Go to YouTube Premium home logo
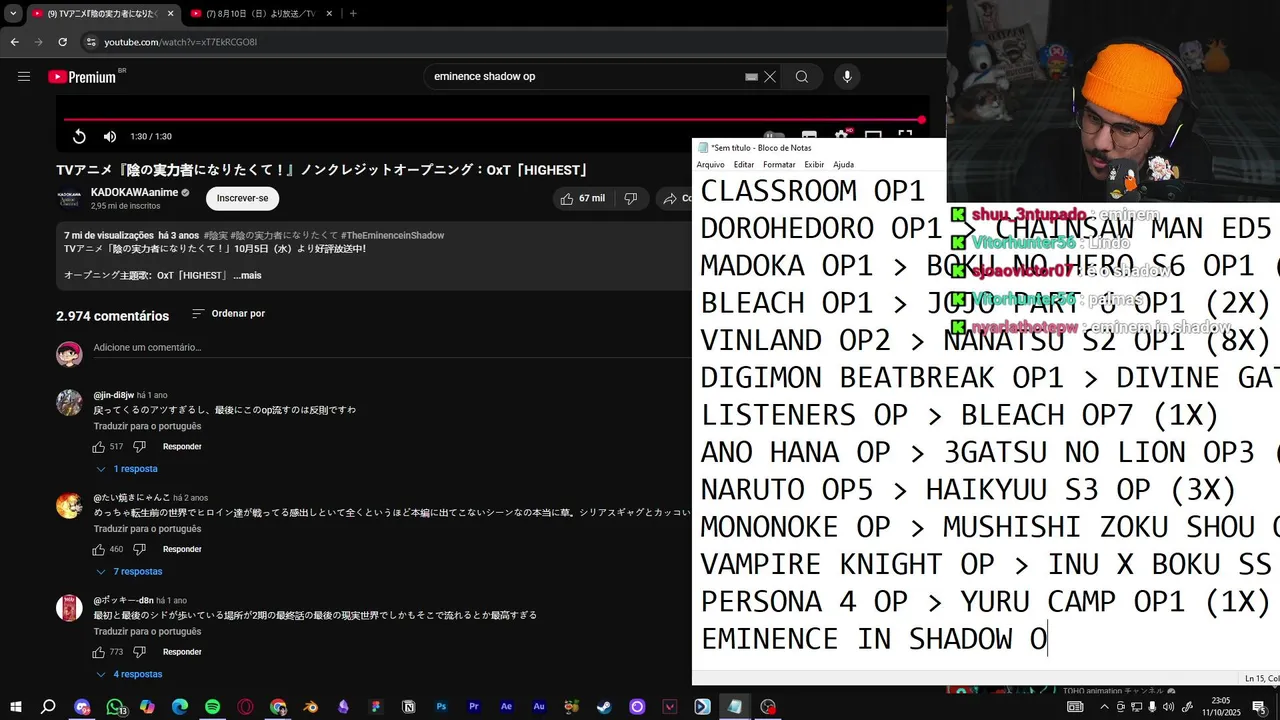This screenshot has height=720, width=1280. tap(82, 77)
